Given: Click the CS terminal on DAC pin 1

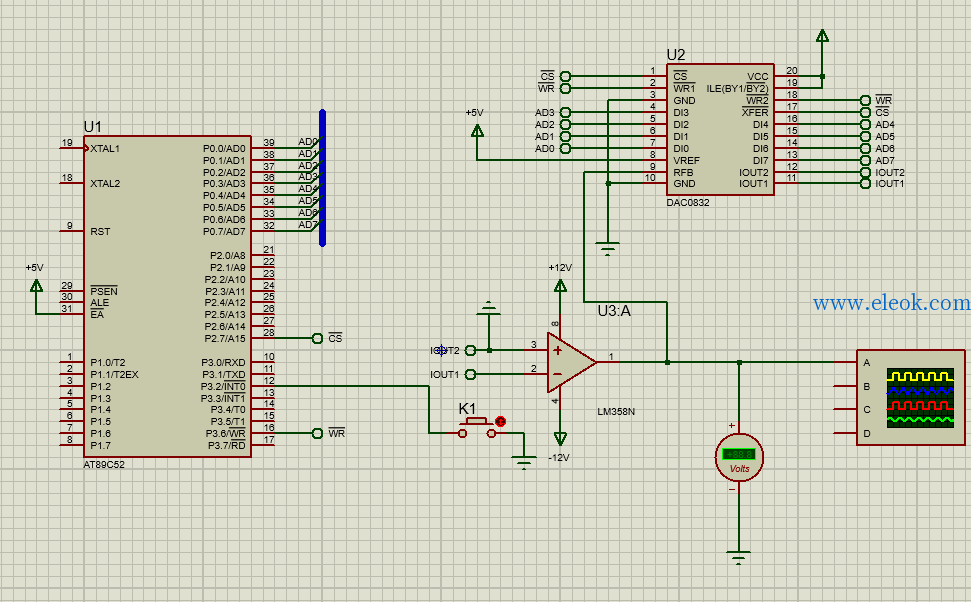Looking at the screenshot, I should [565, 76].
